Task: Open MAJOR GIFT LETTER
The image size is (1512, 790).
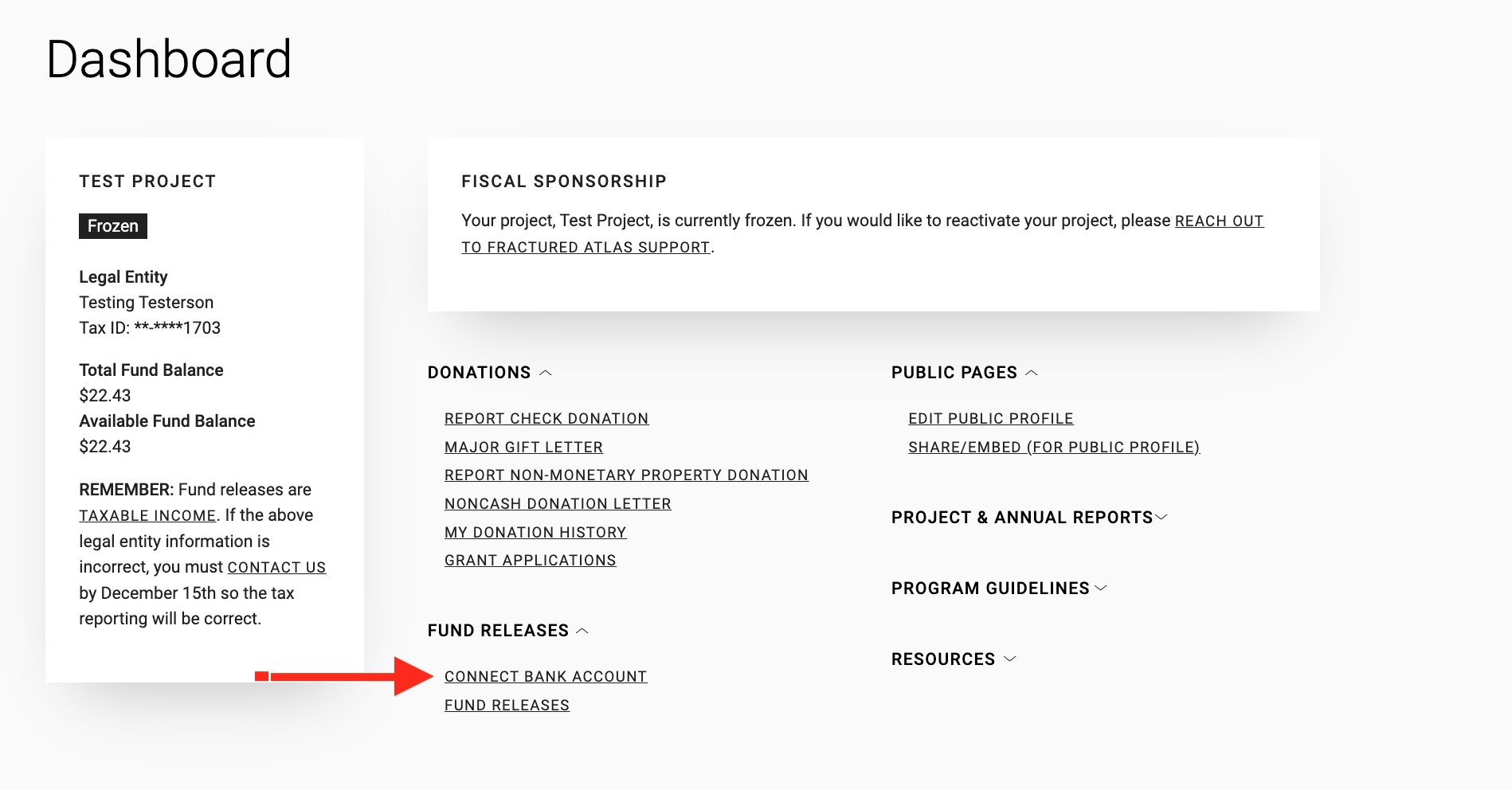Action: (x=523, y=447)
